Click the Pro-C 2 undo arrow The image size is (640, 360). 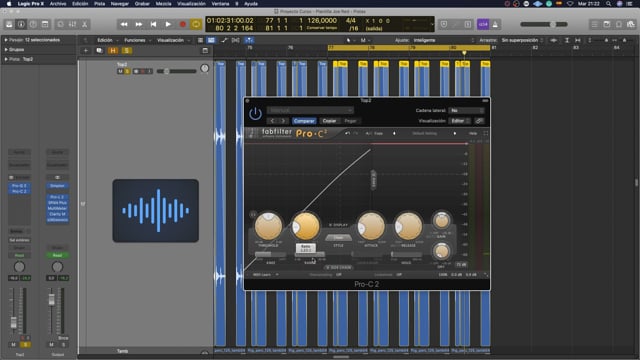click(x=347, y=133)
